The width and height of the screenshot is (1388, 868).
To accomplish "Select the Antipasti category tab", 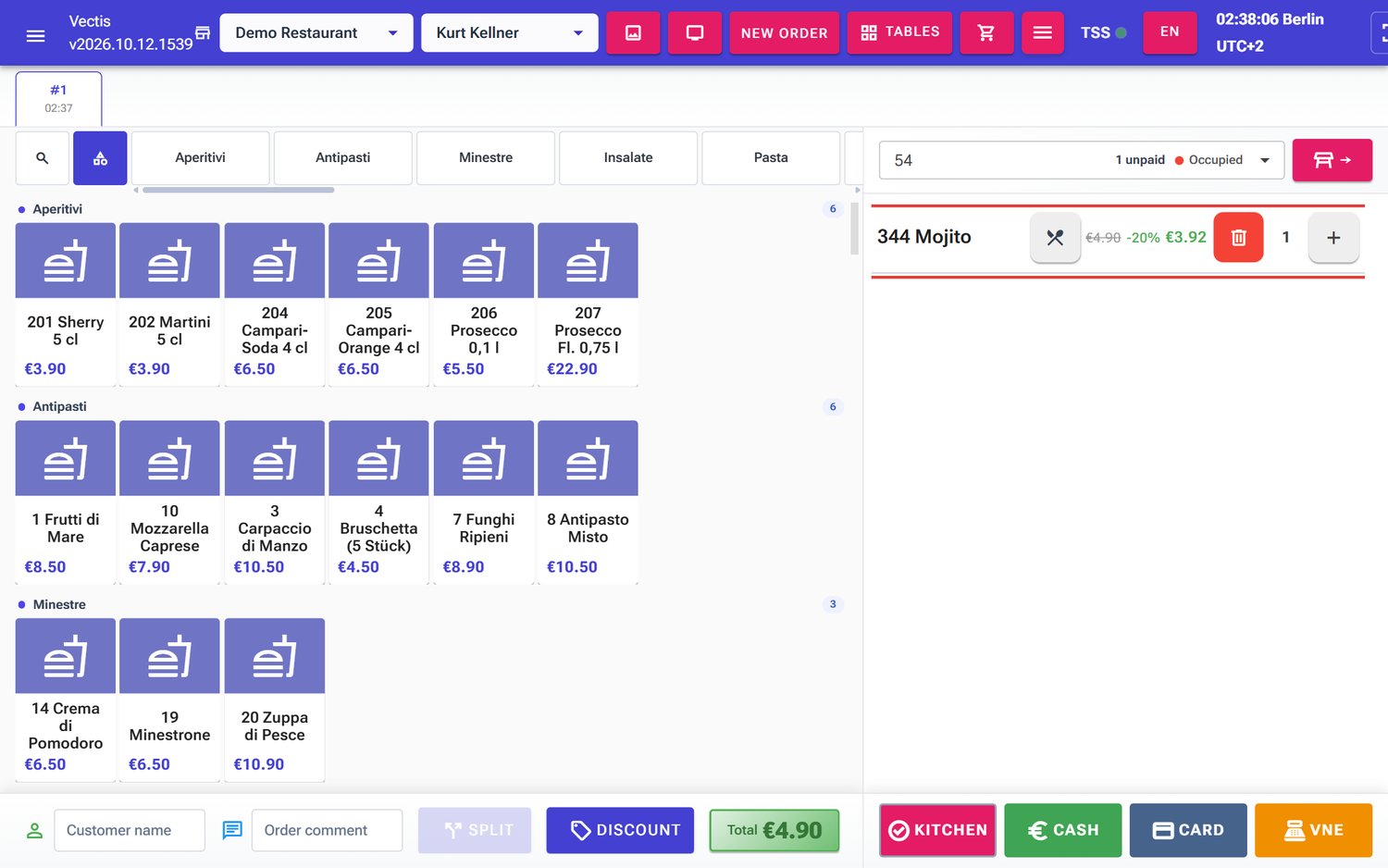I will click(343, 158).
